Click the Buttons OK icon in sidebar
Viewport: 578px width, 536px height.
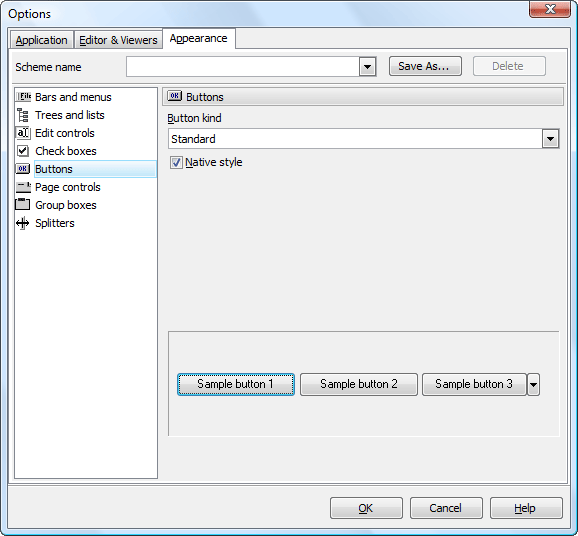(23, 169)
